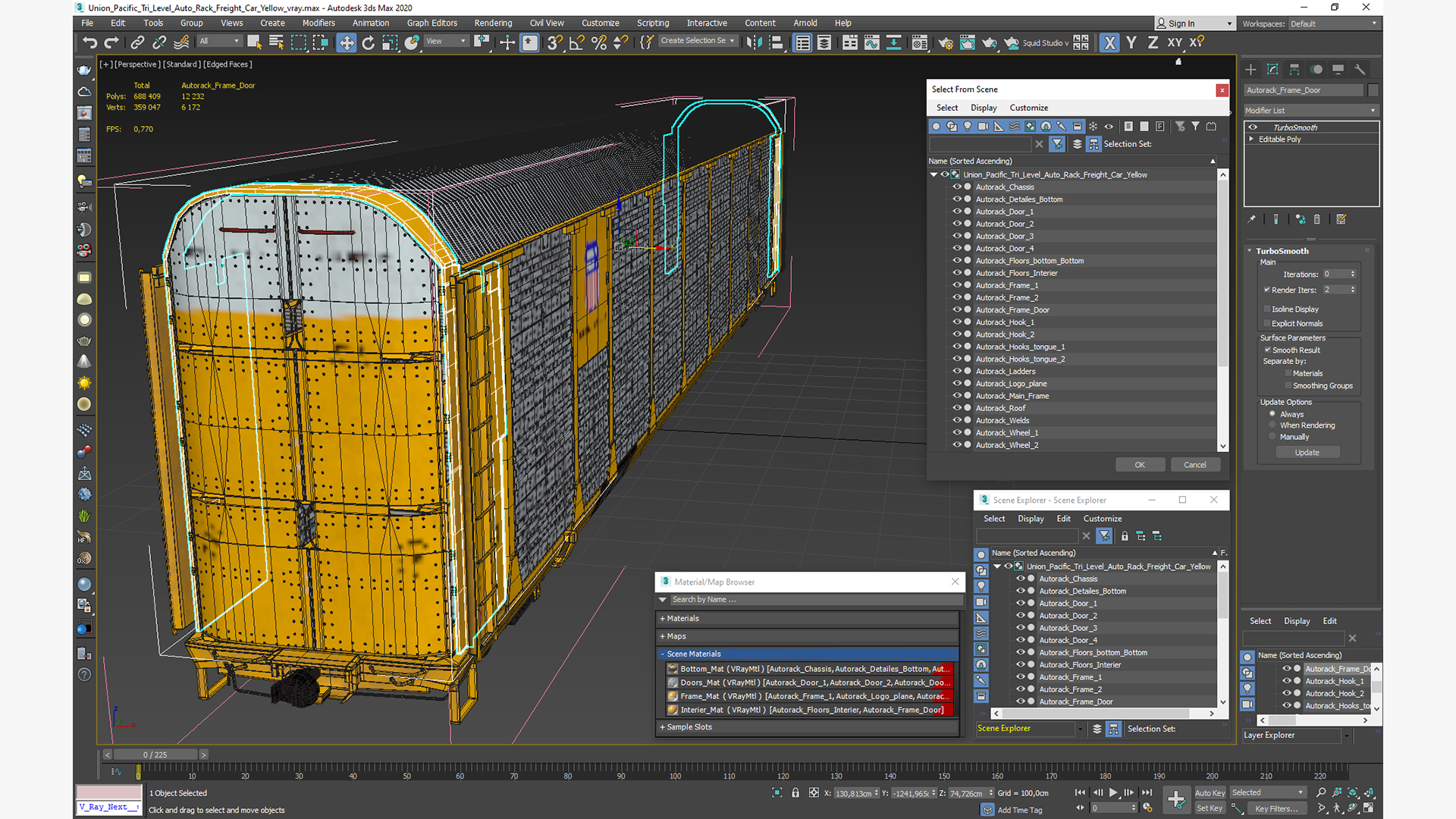This screenshot has width=1456, height=819.
Task: Open Time Configuration clock icon
Action: coord(1147,808)
